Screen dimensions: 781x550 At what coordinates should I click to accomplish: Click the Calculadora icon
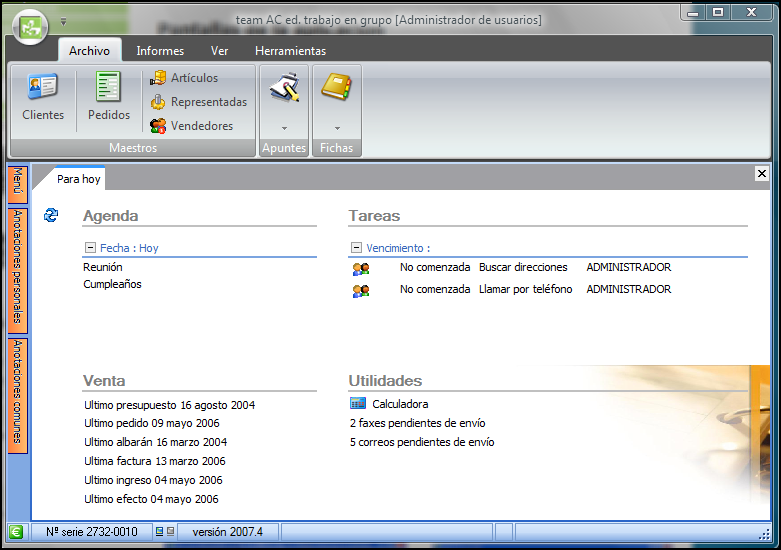[x=358, y=403]
